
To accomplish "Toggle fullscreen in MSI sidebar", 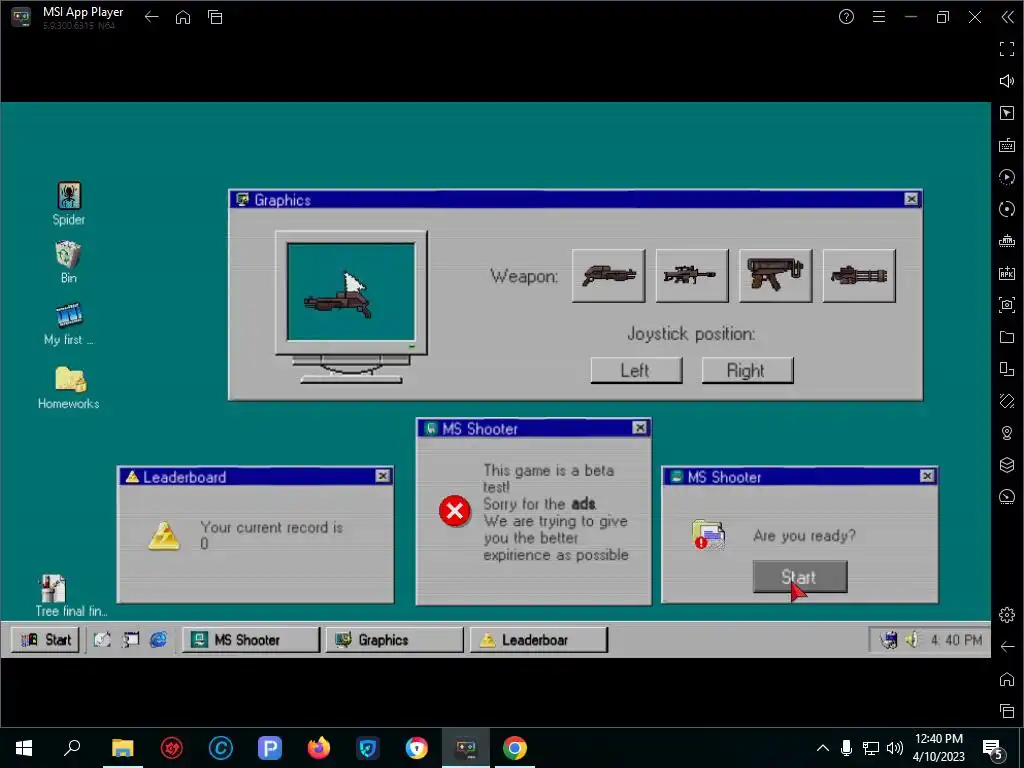I will pyautogui.click(x=1007, y=49).
